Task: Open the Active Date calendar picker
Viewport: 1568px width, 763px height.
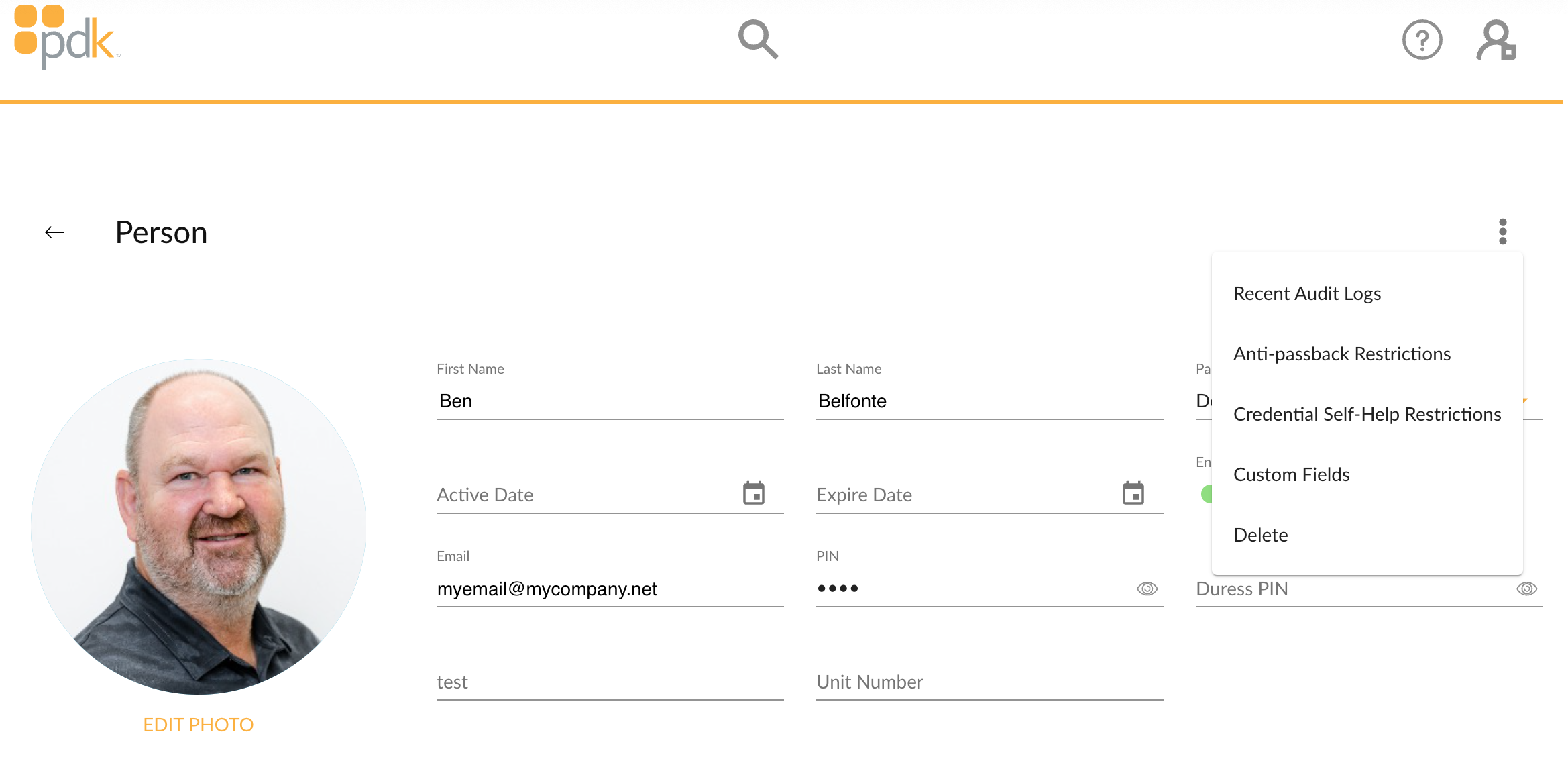Action: pos(754,493)
